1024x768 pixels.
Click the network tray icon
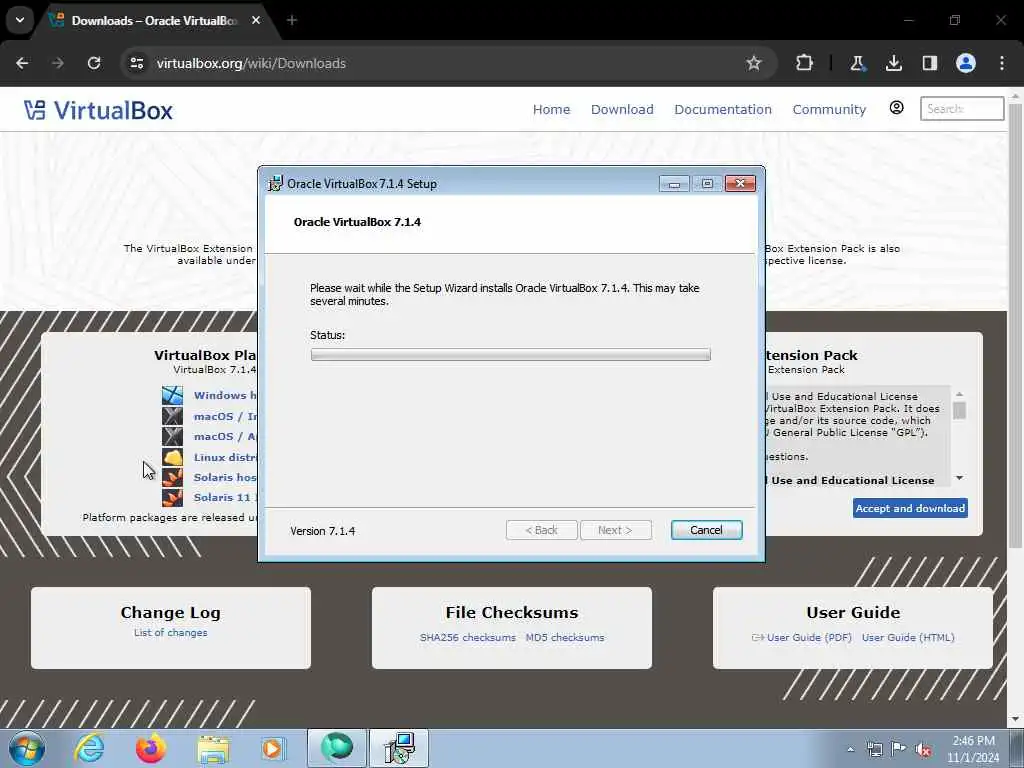point(874,750)
